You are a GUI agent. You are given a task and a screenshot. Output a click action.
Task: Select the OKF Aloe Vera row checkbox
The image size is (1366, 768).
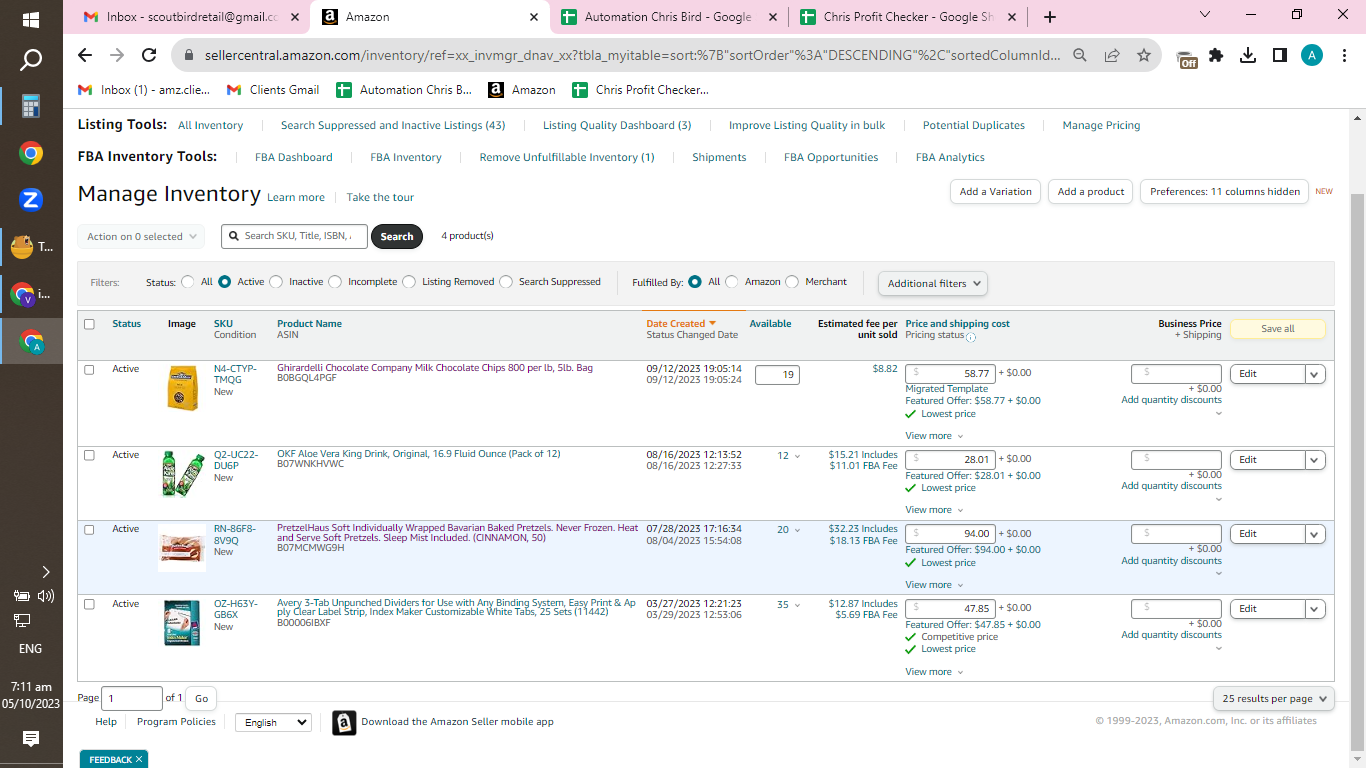pyautogui.click(x=90, y=456)
